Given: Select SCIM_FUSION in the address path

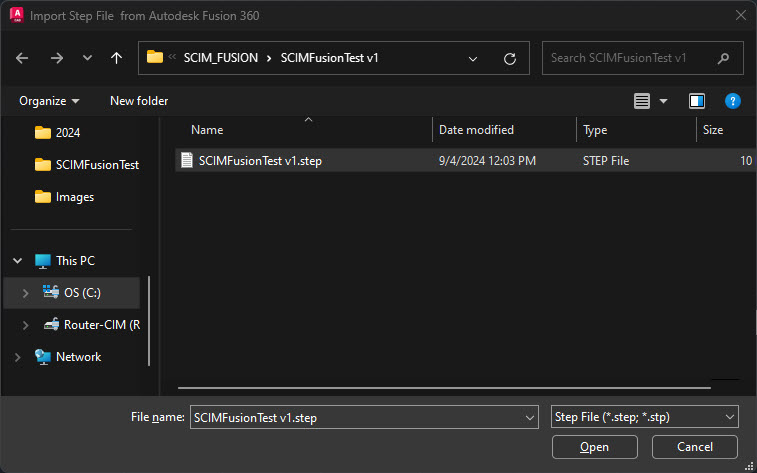Looking at the screenshot, I should [x=221, y=58].
